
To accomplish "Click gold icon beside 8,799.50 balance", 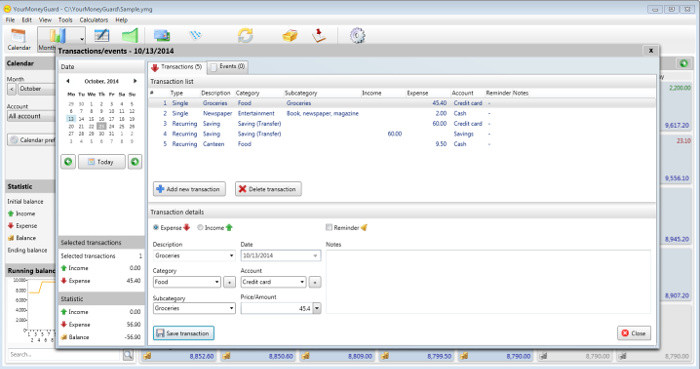I will pos(385,356).
